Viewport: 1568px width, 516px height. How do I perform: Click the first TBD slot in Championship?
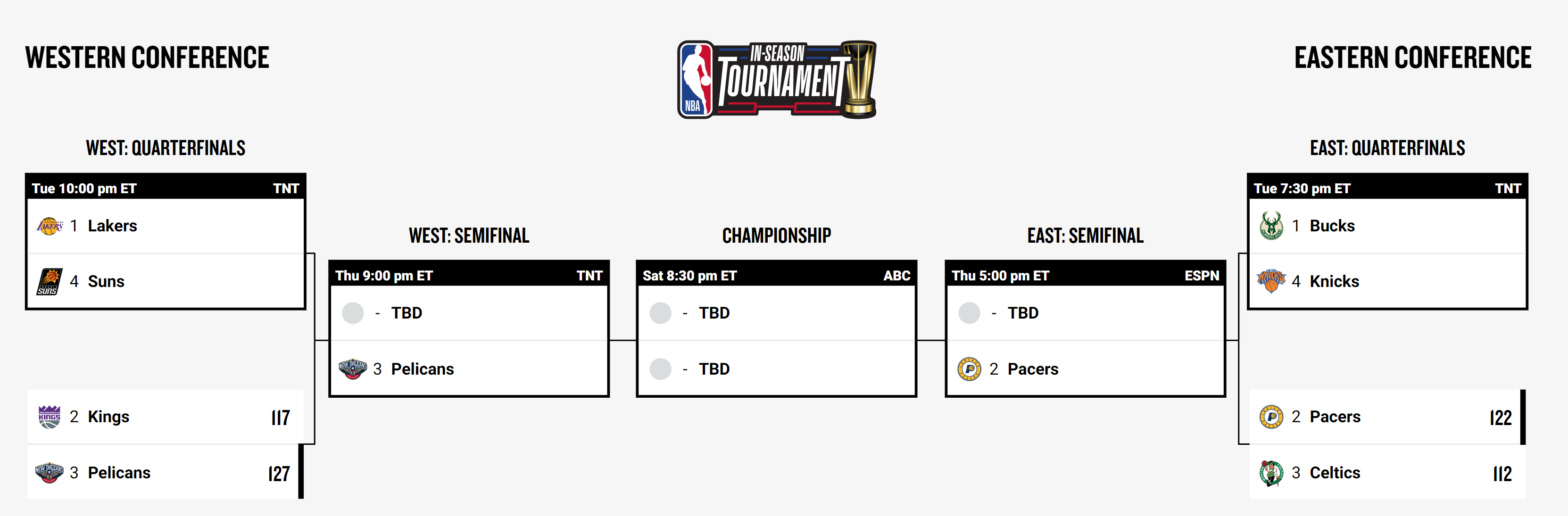click(x=777, y=313)
